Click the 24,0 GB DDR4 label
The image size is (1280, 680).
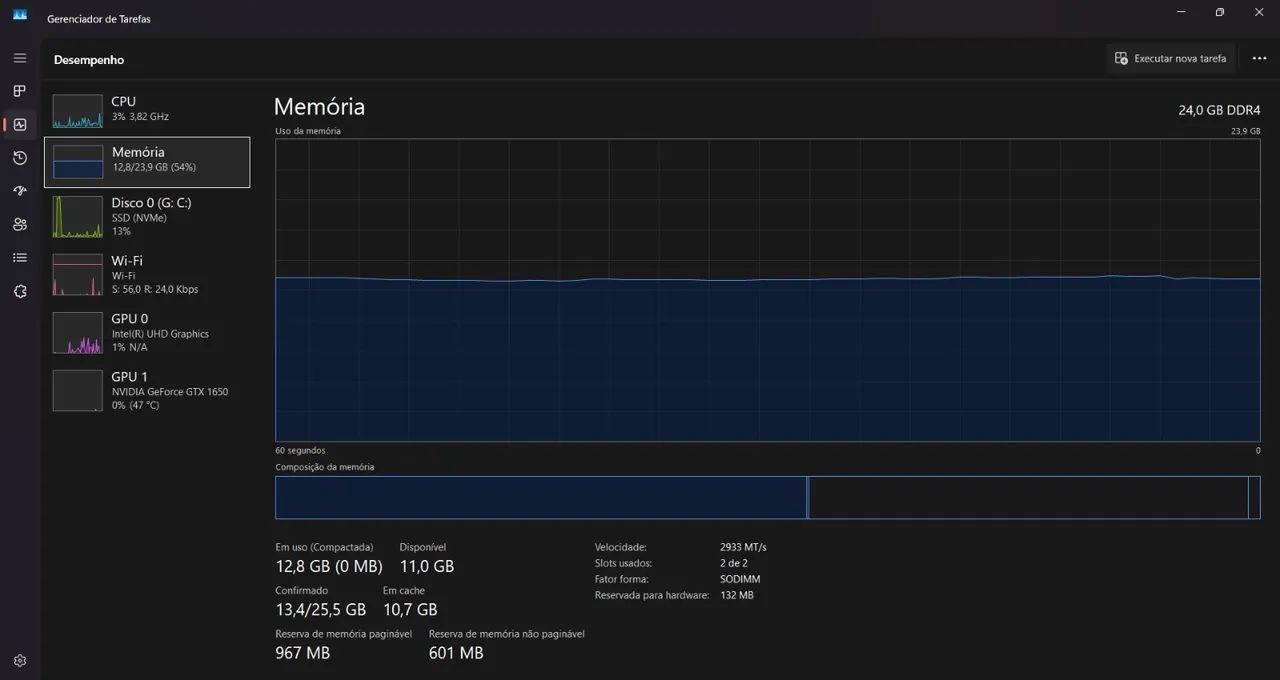pyautogui.click(x=1219, y=110)
